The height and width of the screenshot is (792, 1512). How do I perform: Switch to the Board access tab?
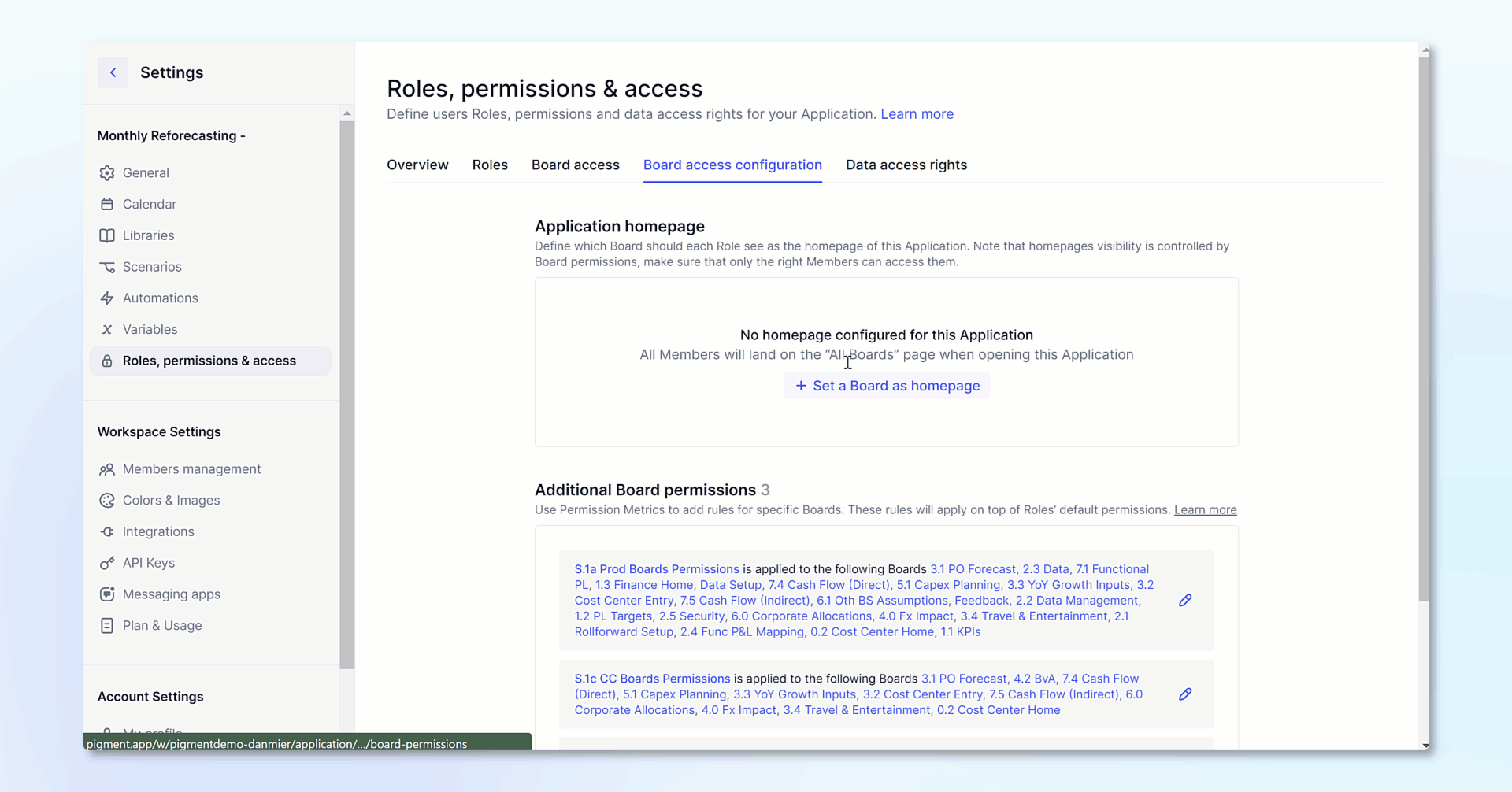tap(576, 165)
